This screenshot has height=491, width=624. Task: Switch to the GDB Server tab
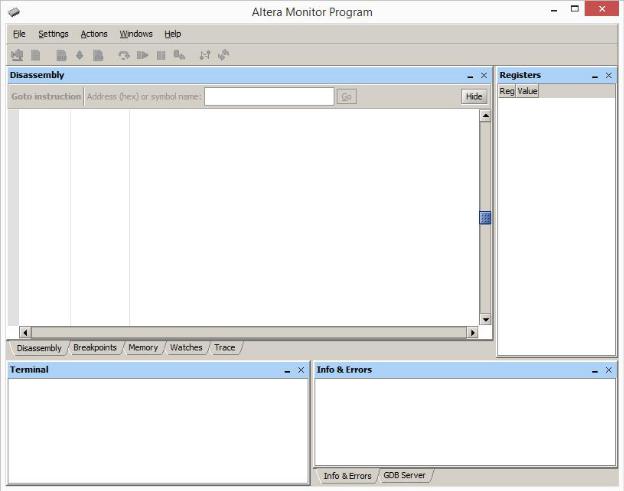(404, 475)
